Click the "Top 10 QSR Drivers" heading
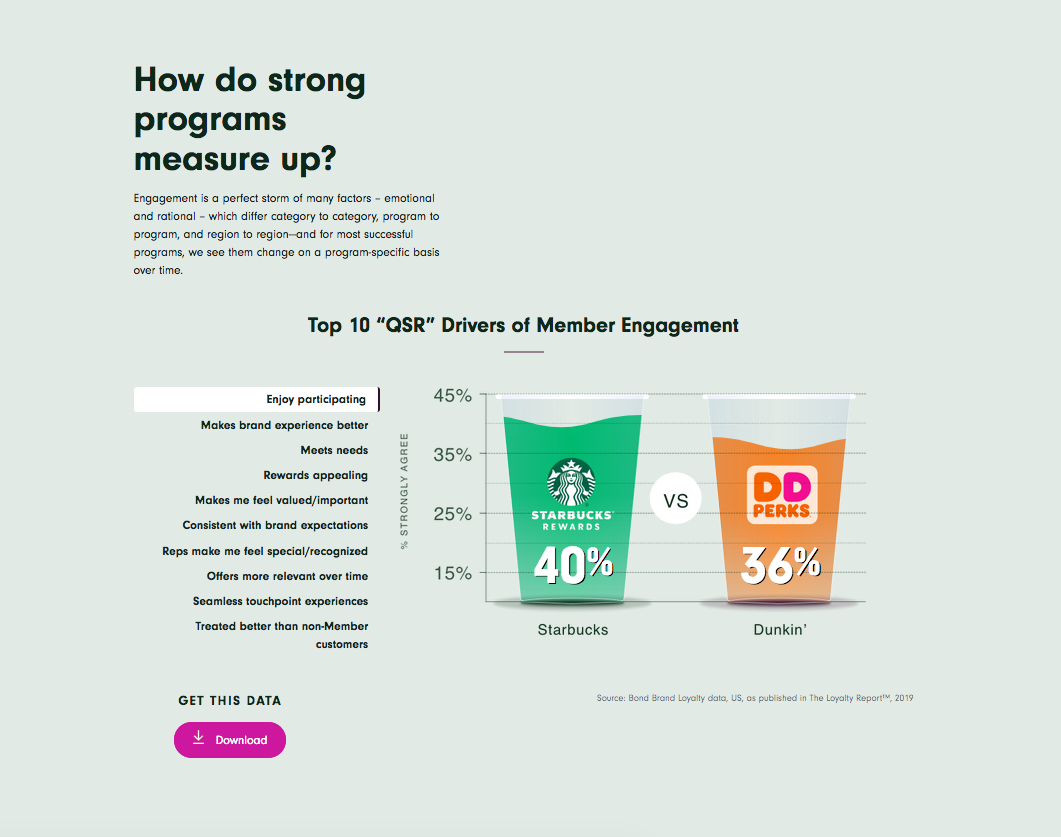1061x837 pixels. click(523, 325)
